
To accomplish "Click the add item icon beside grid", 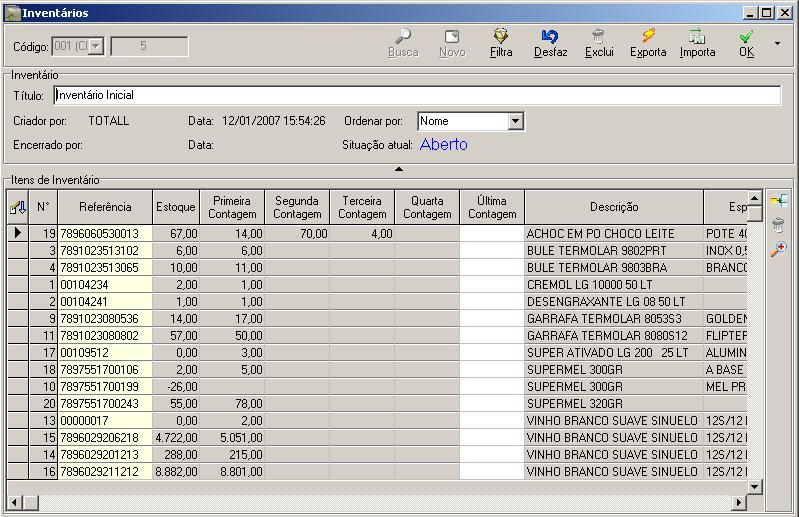I will (778, 201).
